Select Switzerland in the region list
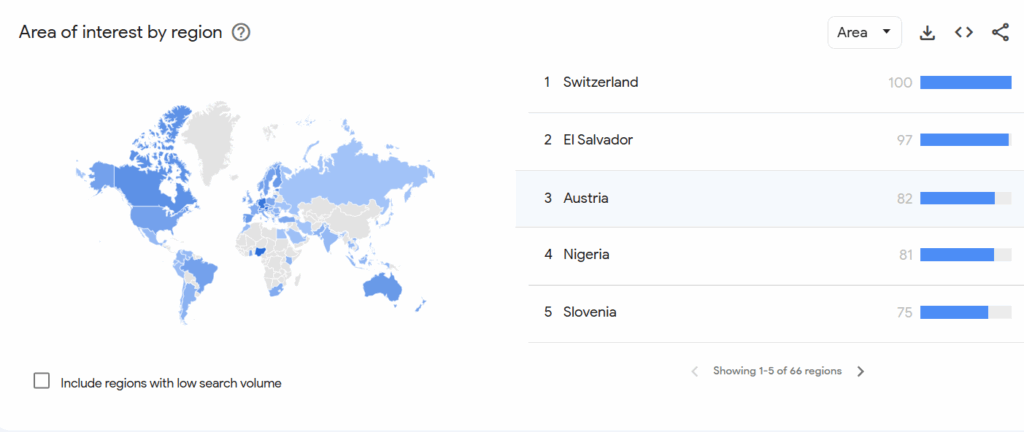Screen dimensions: 1024x432 [600, 82]
